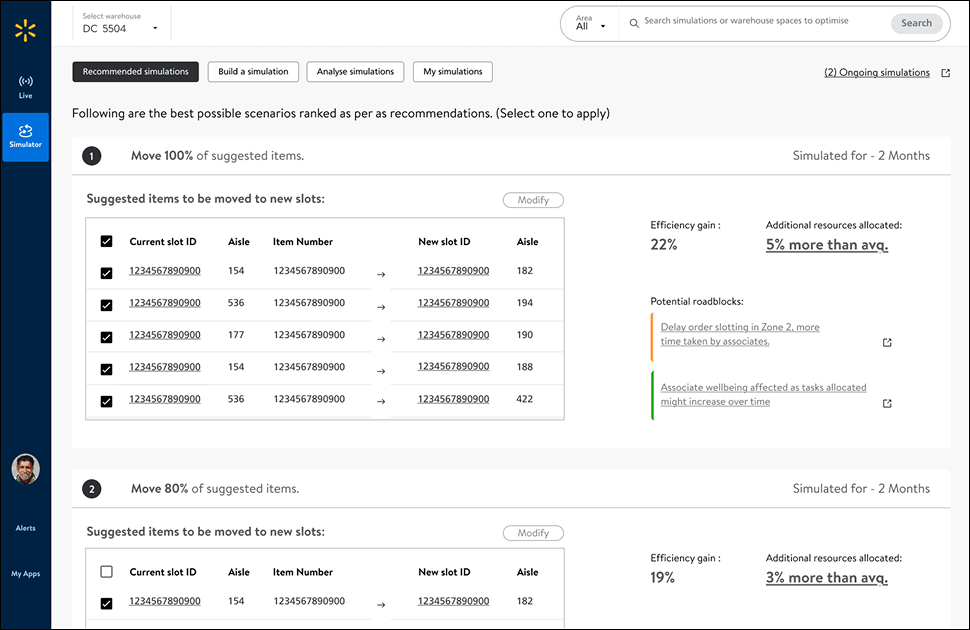Switch to Build a simulation tab

click(253, 72)
